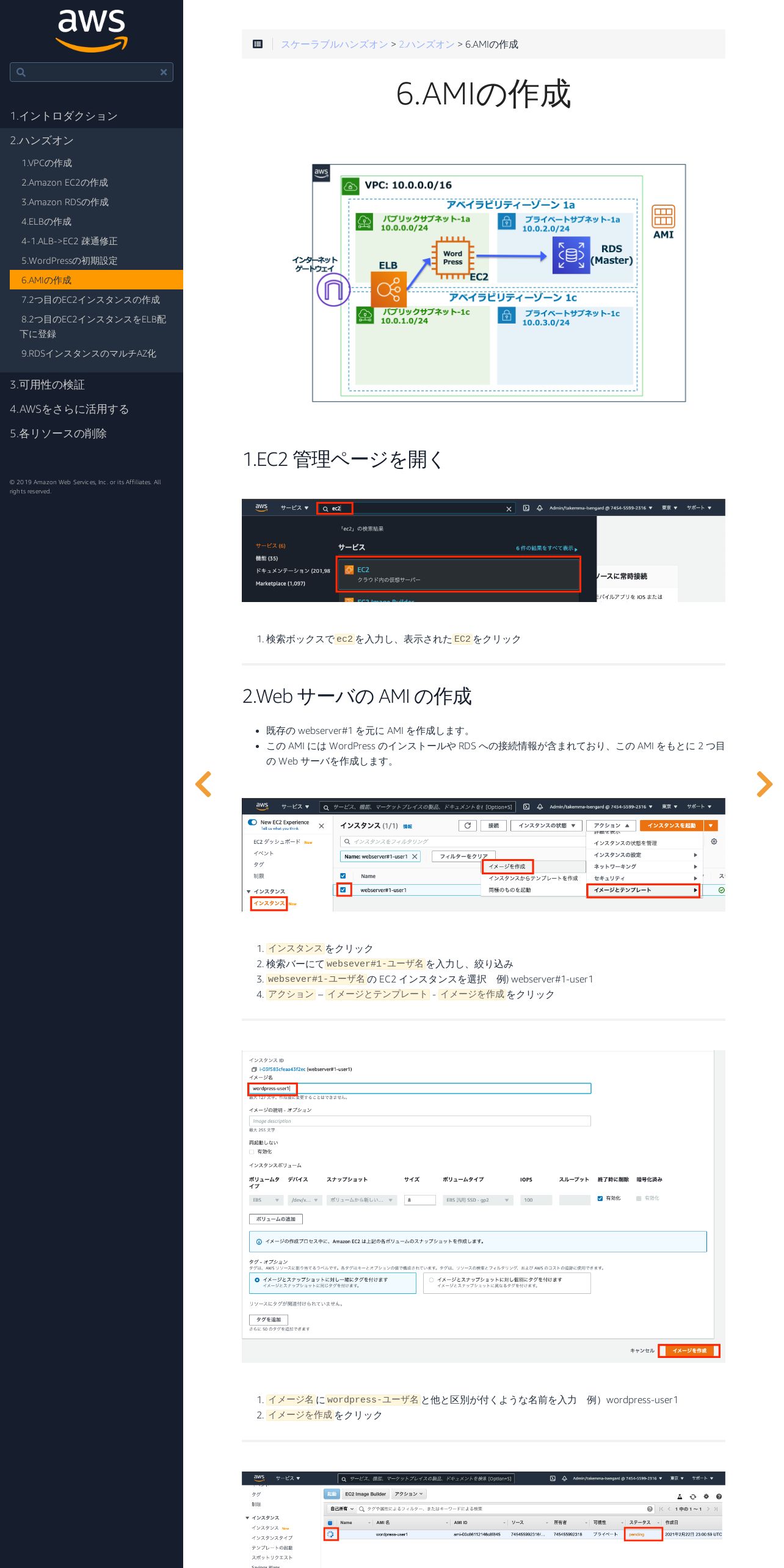The width and height of the screenshot is (784, 1568).
Task: Click the instance actions menu screenshot image
Action: point(484,855)
